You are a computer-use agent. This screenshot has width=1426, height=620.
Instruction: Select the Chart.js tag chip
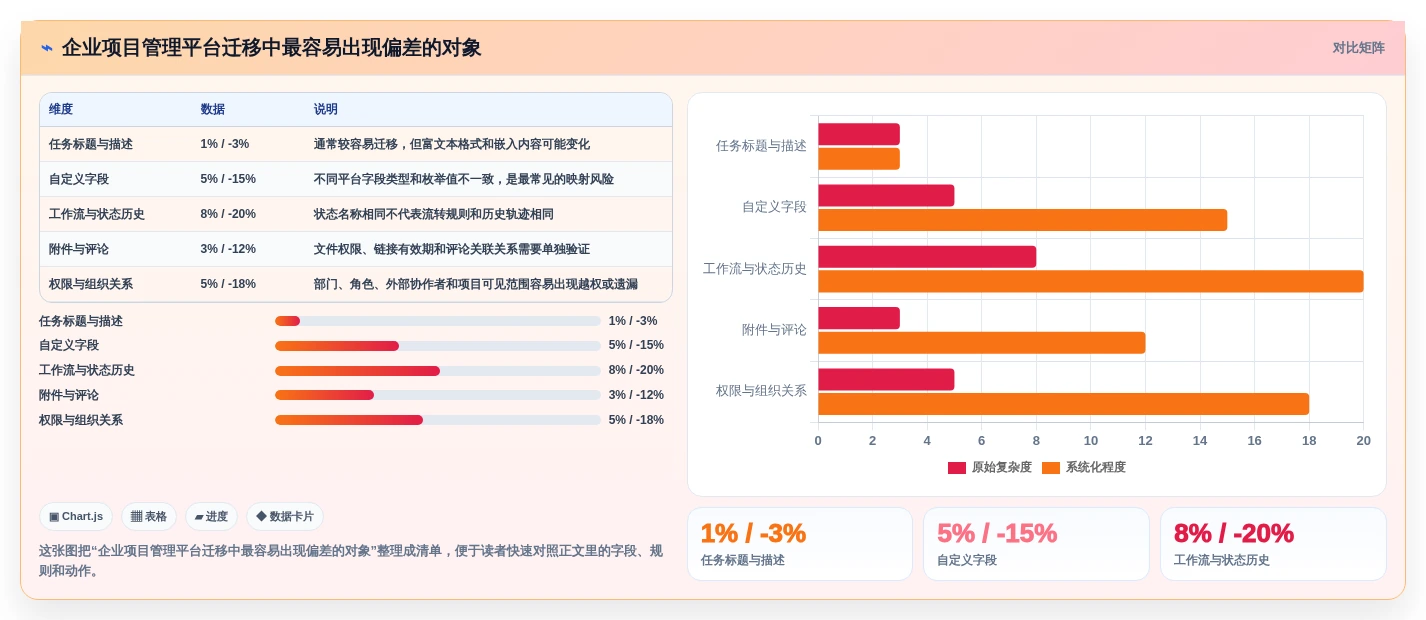coord(76,517)
